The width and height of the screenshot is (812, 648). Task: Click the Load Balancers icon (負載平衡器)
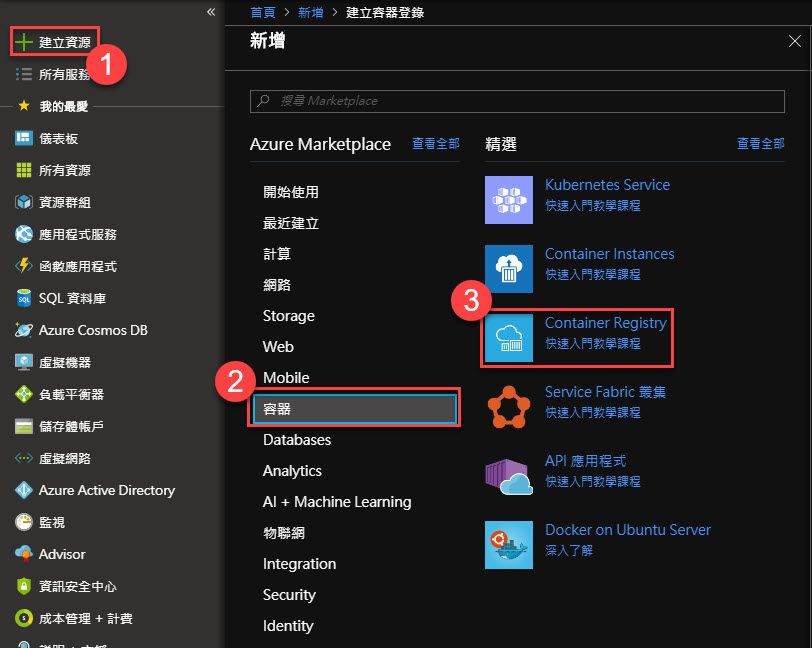click(24, 394)
